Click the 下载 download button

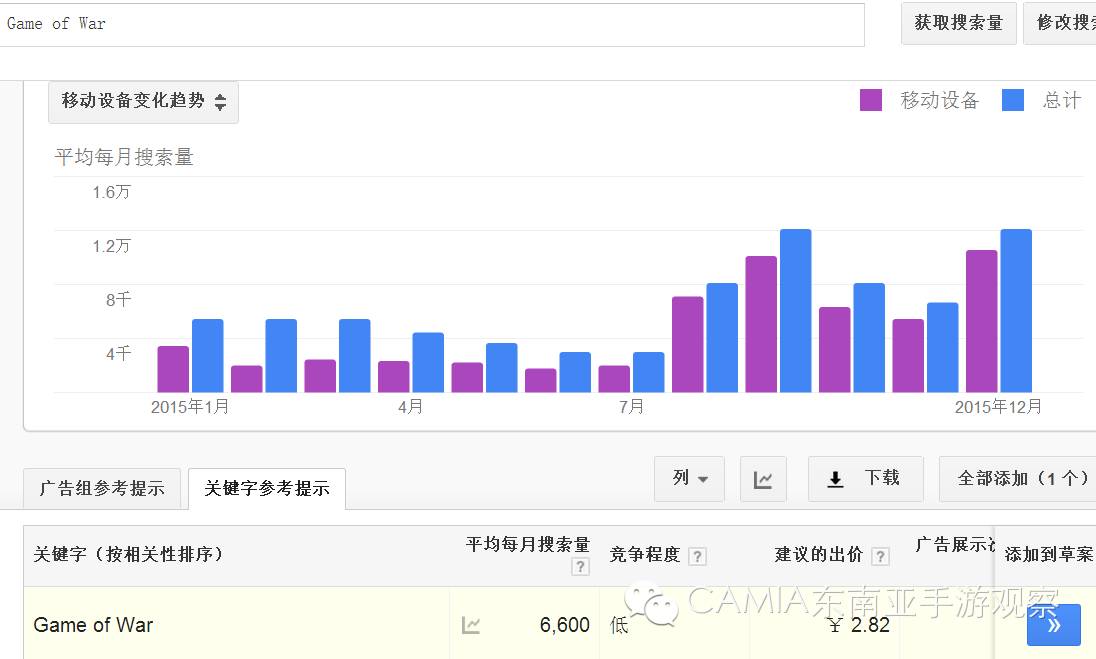[865, 479]
